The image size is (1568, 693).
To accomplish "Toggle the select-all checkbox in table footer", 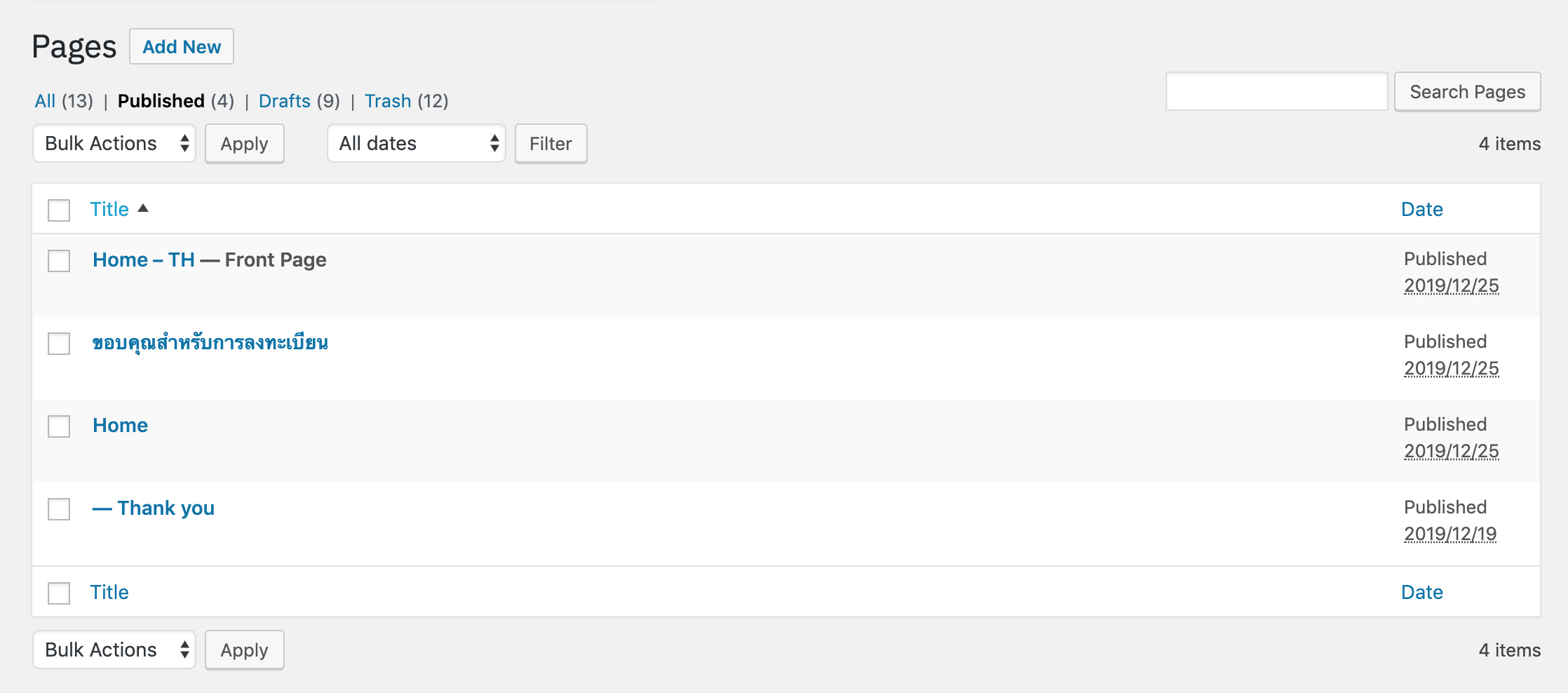I will pyautogui.click(x=59, y=593).
